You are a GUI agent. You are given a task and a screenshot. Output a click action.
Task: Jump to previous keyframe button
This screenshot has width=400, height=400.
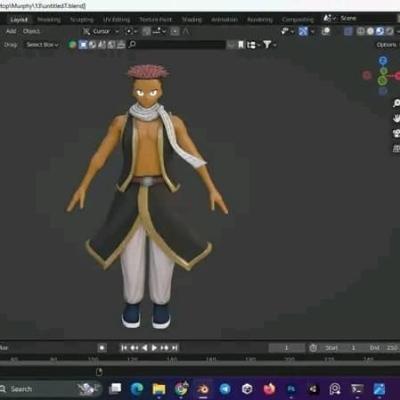(134, 348)
